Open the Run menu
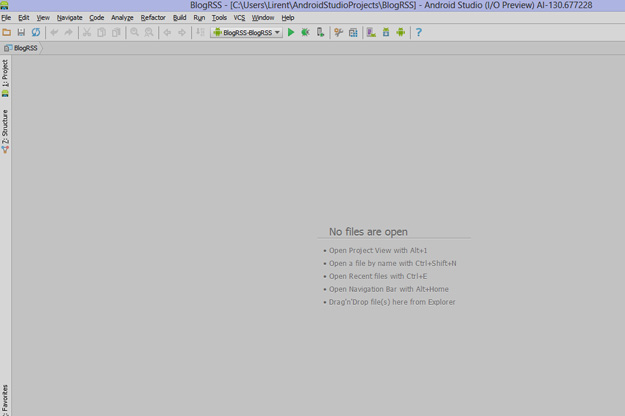This screenshot has height=416, width=625. (x=199, y=18)
